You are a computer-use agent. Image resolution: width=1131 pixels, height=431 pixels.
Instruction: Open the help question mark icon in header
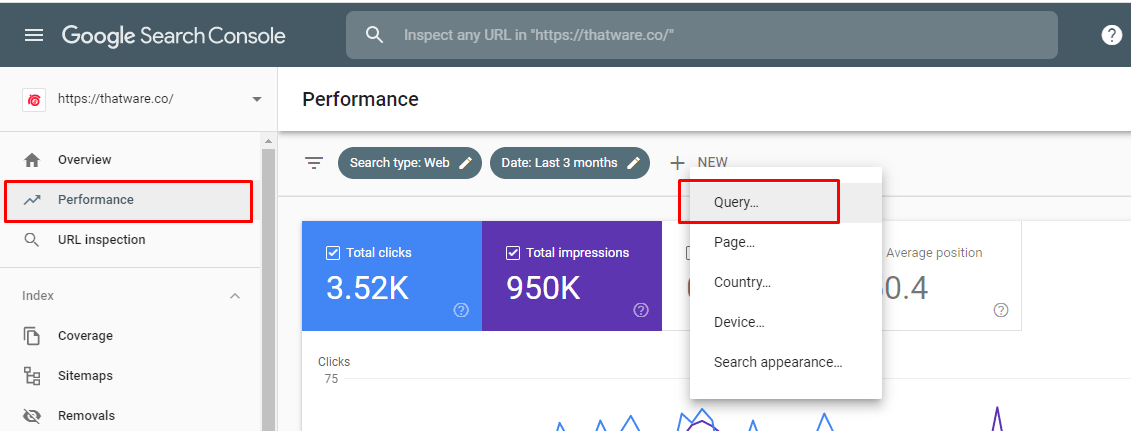pos(1112,35)
